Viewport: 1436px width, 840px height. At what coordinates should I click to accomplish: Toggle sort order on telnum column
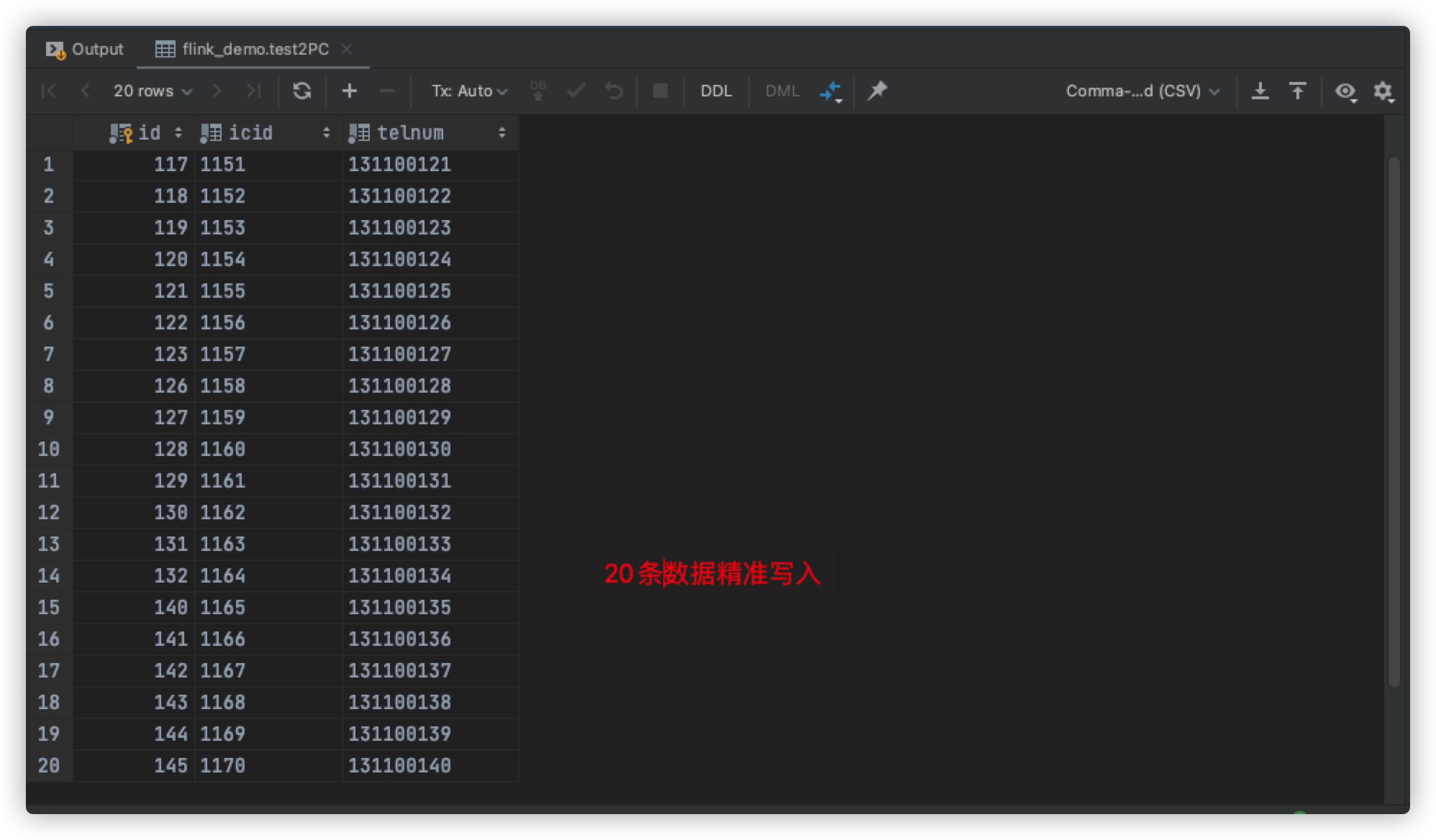point(501,133)
